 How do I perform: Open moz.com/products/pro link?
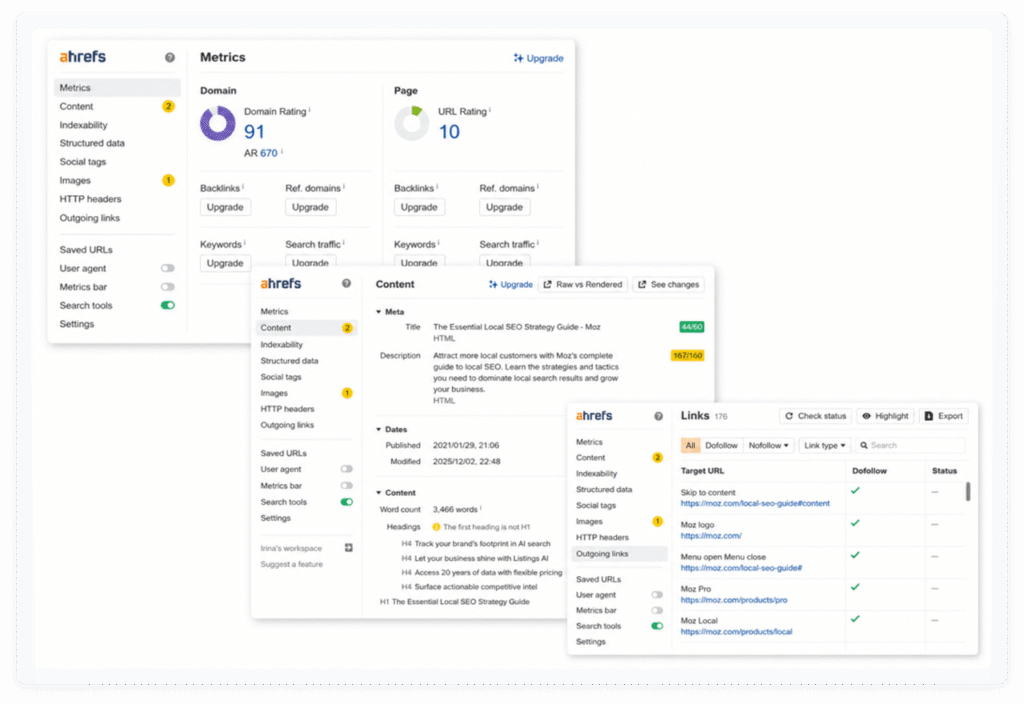pyautogui.click(x=734, y=600)
